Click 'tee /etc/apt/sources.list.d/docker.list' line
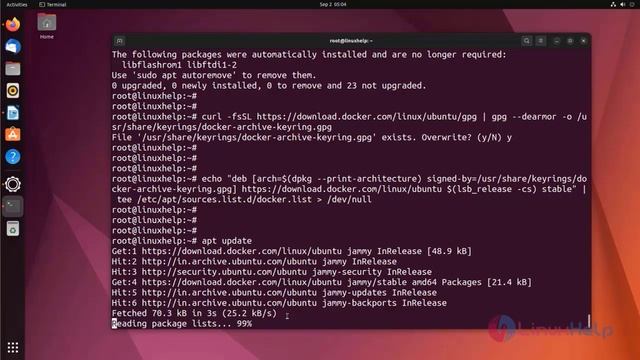640x360 pixels. pos(244,200)
